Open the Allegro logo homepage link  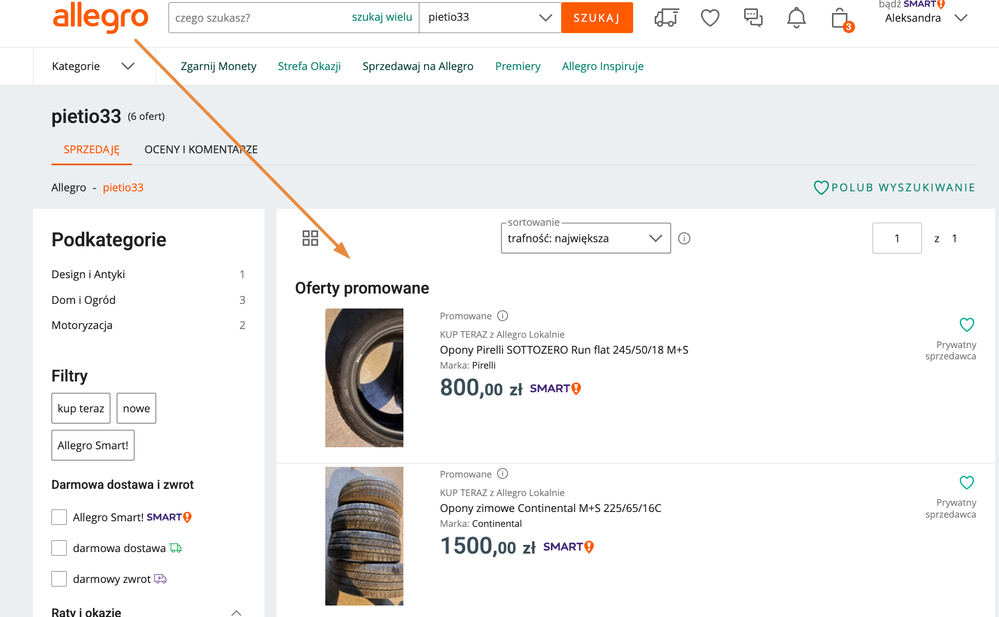click(x=101, y=18)
